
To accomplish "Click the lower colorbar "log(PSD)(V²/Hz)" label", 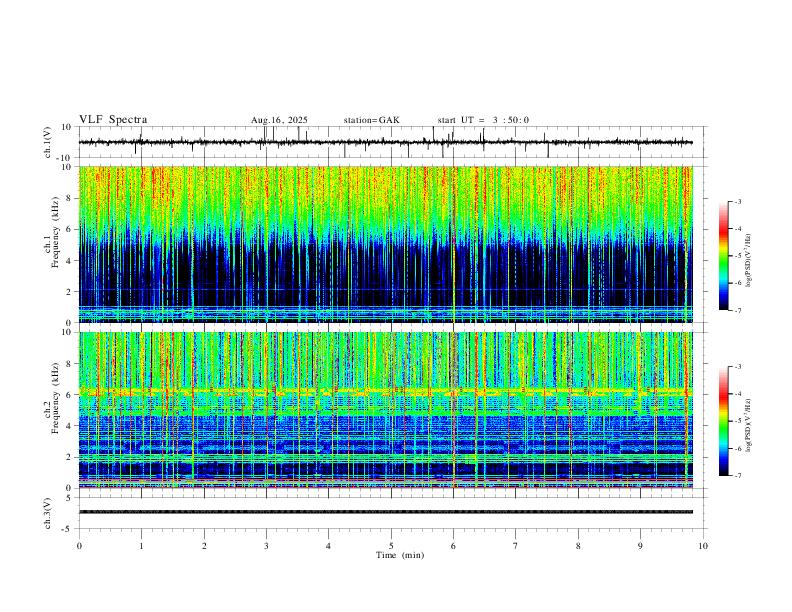I will pos(749,425).
